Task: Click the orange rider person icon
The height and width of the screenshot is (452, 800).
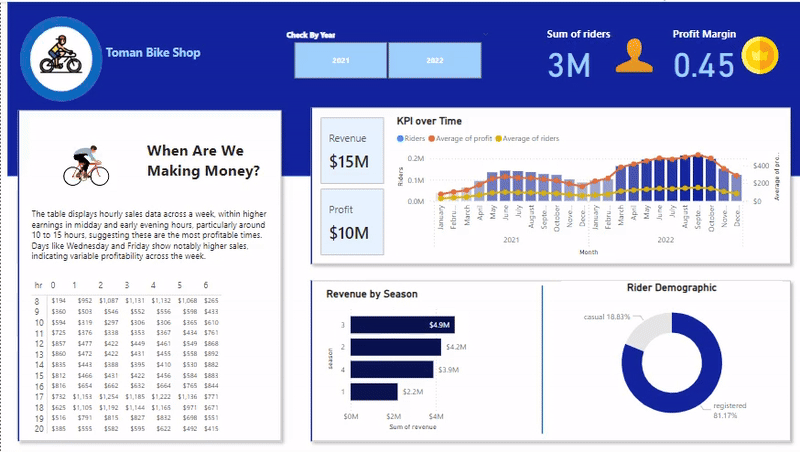Action: pyautogui.click(x=634, y=56)
